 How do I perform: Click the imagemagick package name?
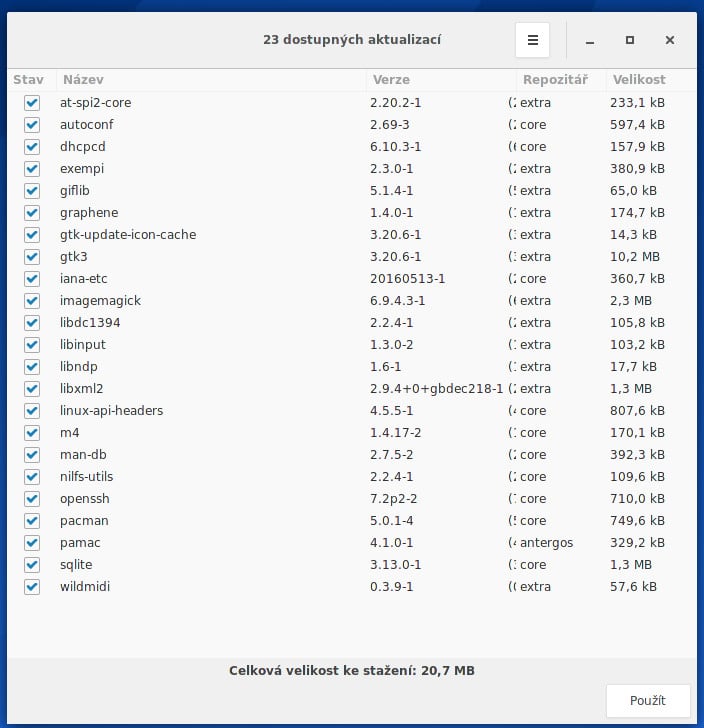100,301
